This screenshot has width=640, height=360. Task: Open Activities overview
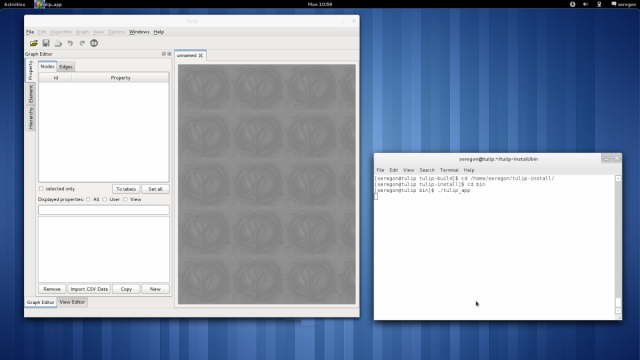(14, 4)
